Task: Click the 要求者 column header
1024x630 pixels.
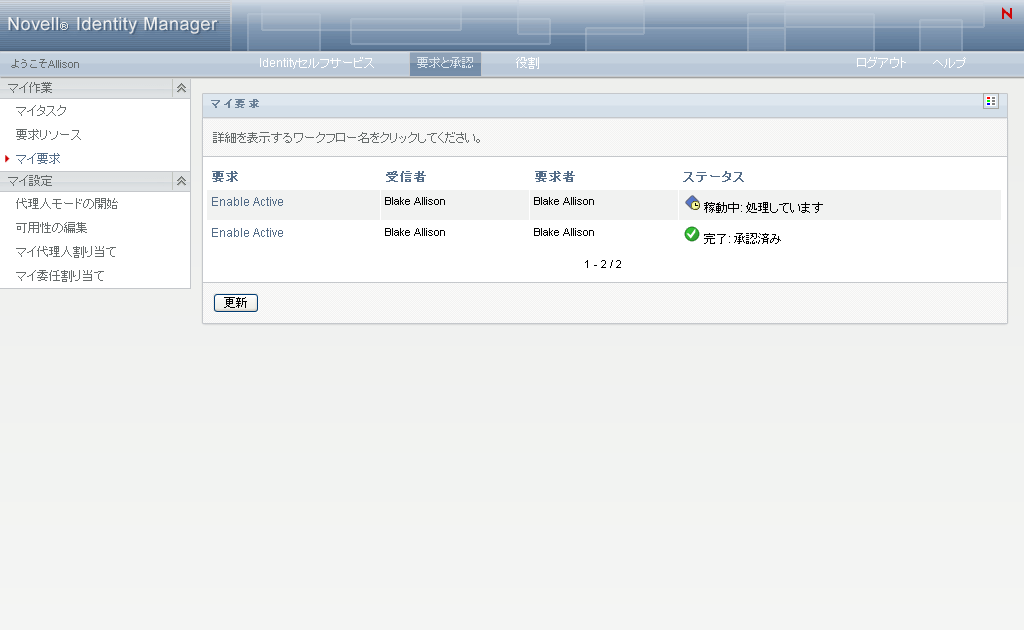Action: [554, 177]
